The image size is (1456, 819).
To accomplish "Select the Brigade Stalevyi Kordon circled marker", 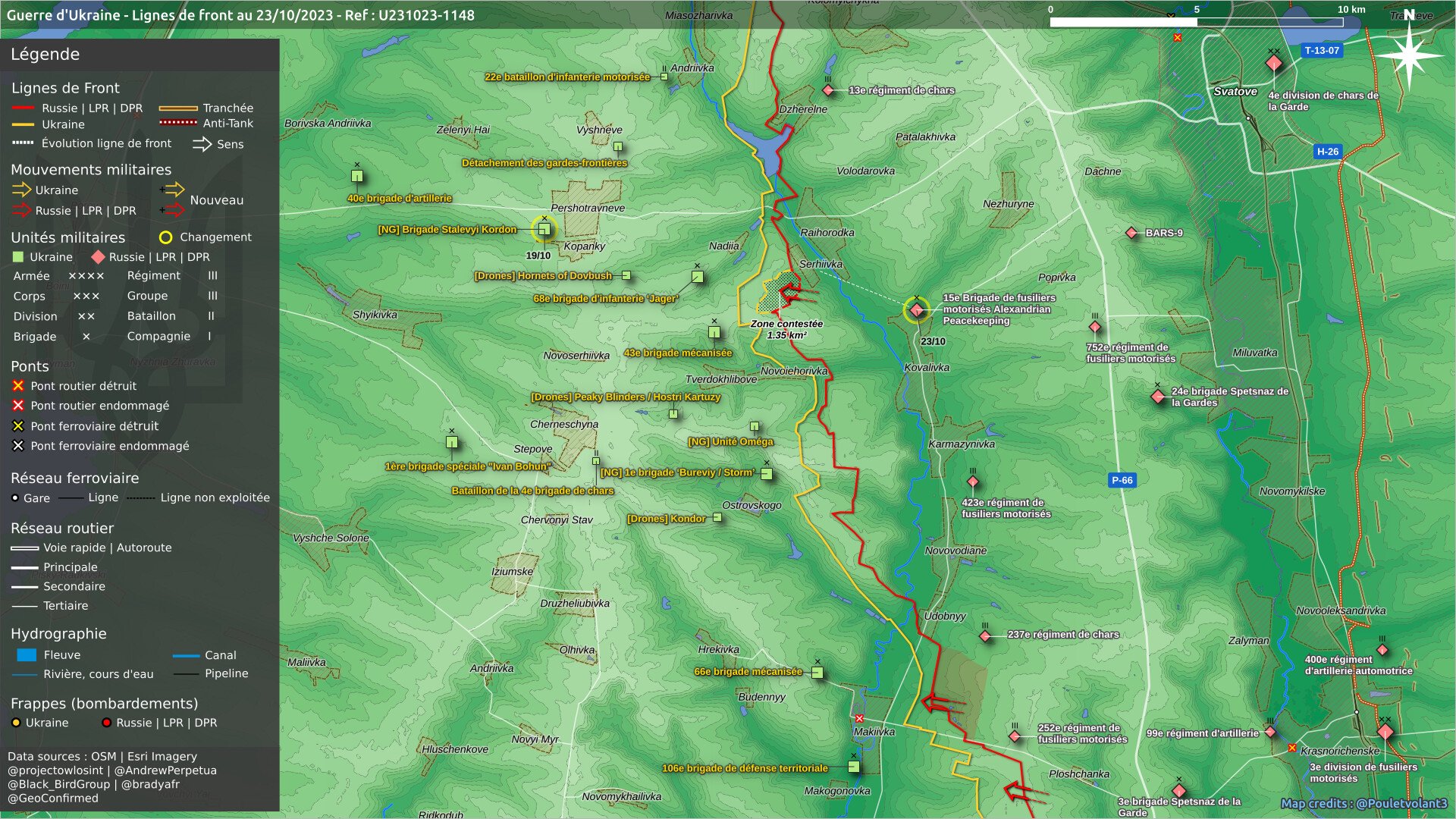I will point(544,229).
